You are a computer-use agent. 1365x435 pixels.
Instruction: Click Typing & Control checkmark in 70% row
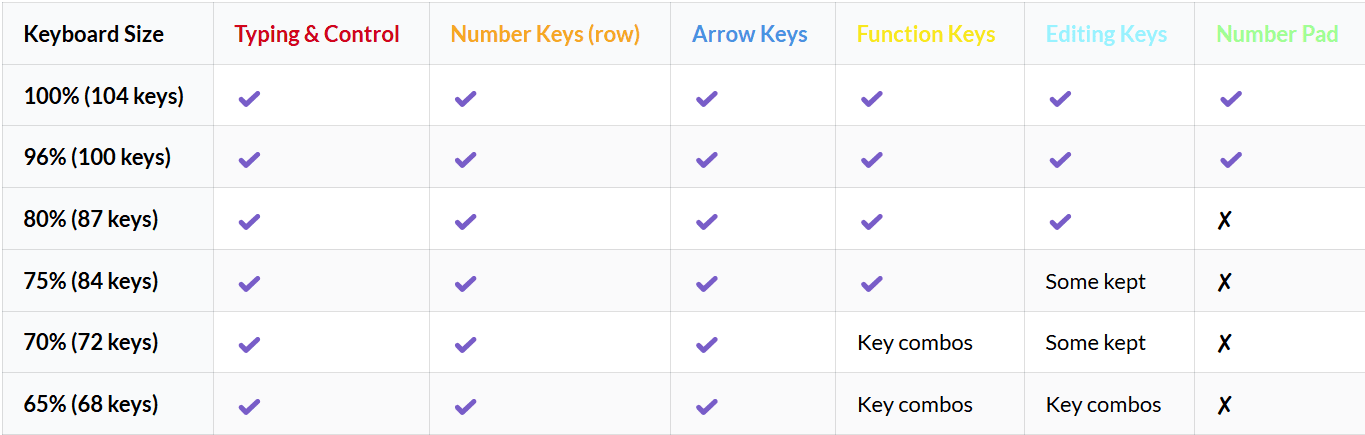pyautogui.click(x=249, y=344)
